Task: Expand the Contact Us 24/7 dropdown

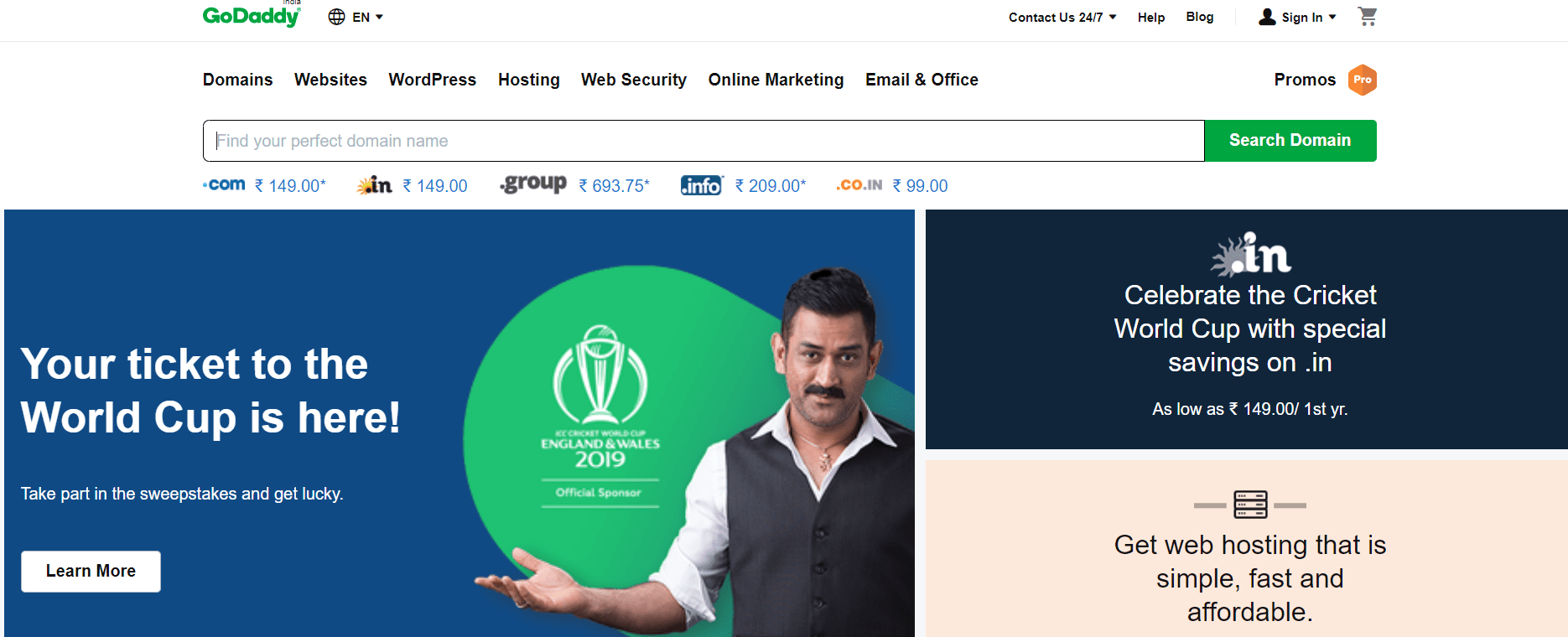Action: coord(1062,17)
